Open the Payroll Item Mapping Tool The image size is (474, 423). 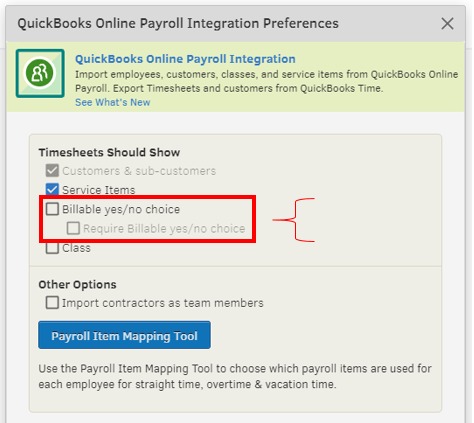[x=124, y=335]
